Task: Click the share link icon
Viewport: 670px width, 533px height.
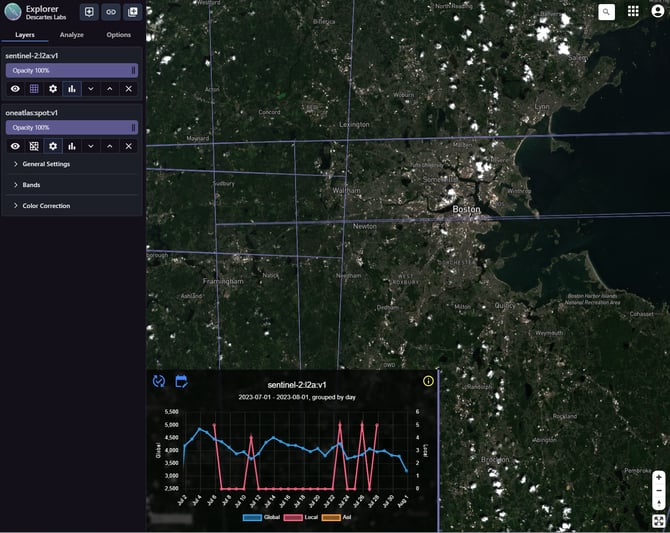Action: pos(110,12)
